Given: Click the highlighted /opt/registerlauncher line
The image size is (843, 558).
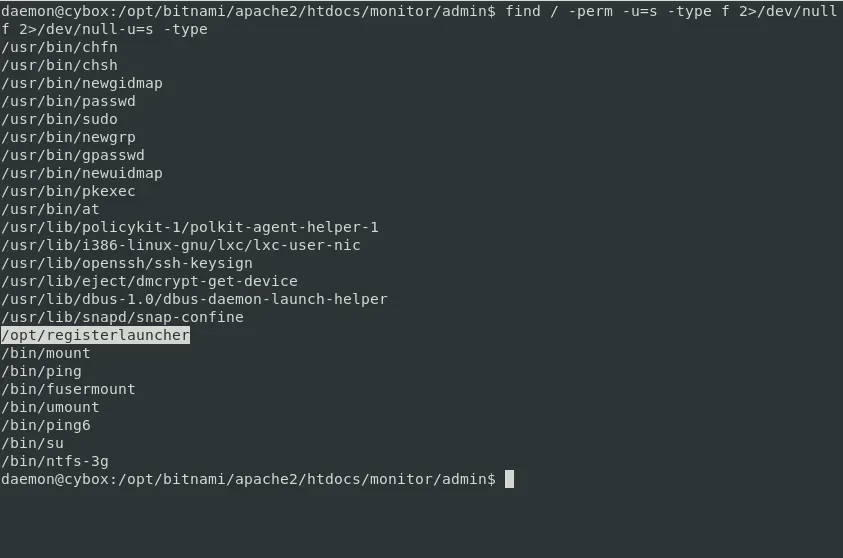Looking at the screenshot, I should [96, 335].
